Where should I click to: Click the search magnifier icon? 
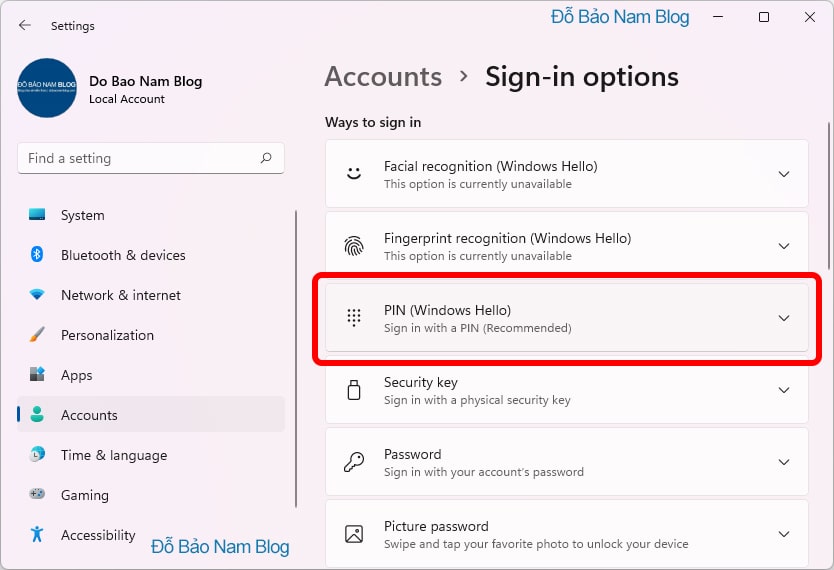point(266,158)
